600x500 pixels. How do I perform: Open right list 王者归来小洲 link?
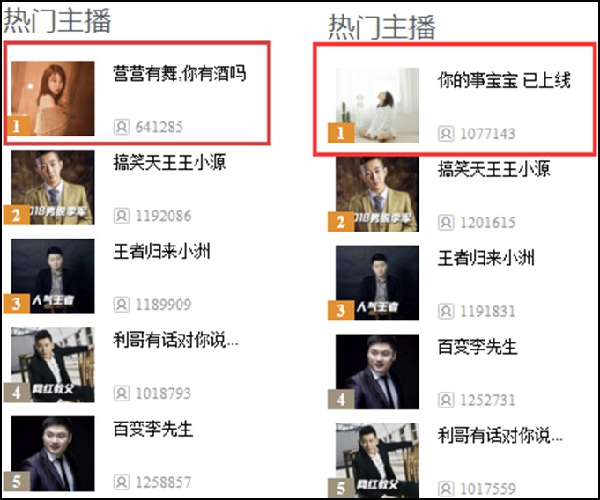[486, 258]
